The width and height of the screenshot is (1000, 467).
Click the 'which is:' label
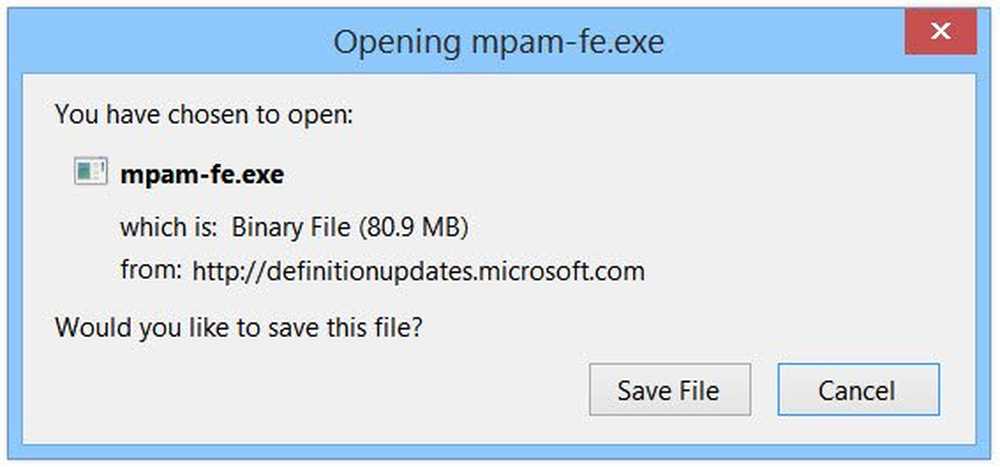168,227
